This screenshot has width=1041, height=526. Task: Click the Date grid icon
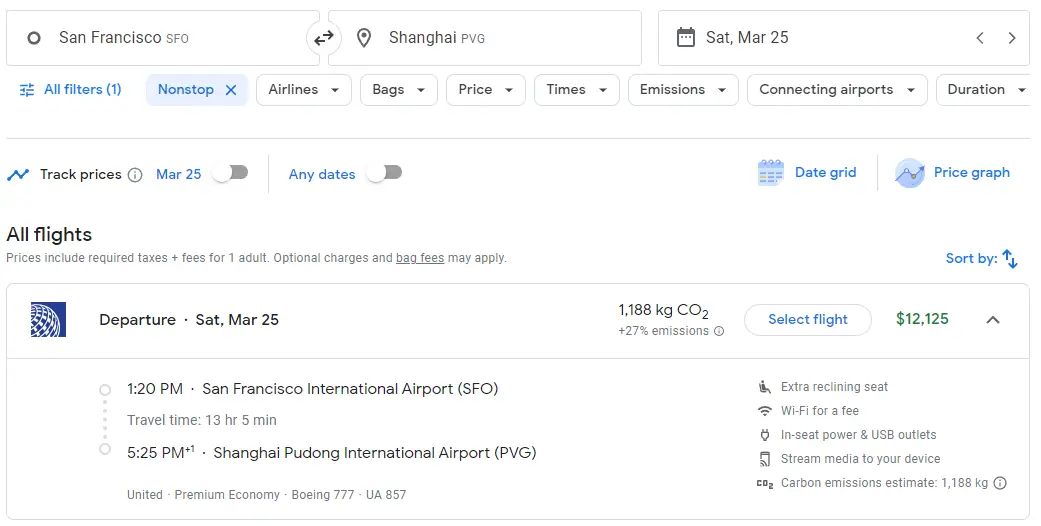(x=771, y=173)
